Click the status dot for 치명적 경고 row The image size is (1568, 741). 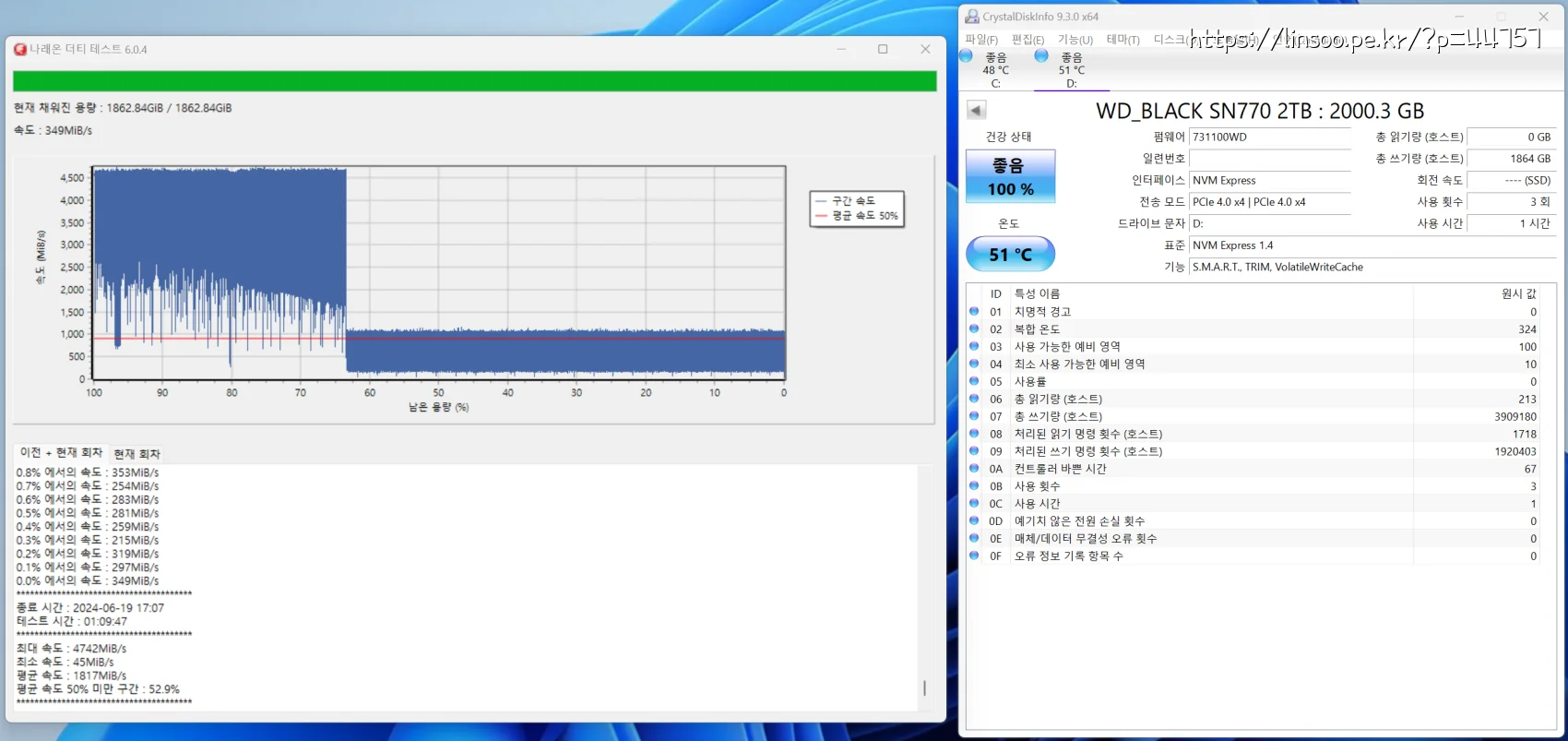[x=974, y=312]
